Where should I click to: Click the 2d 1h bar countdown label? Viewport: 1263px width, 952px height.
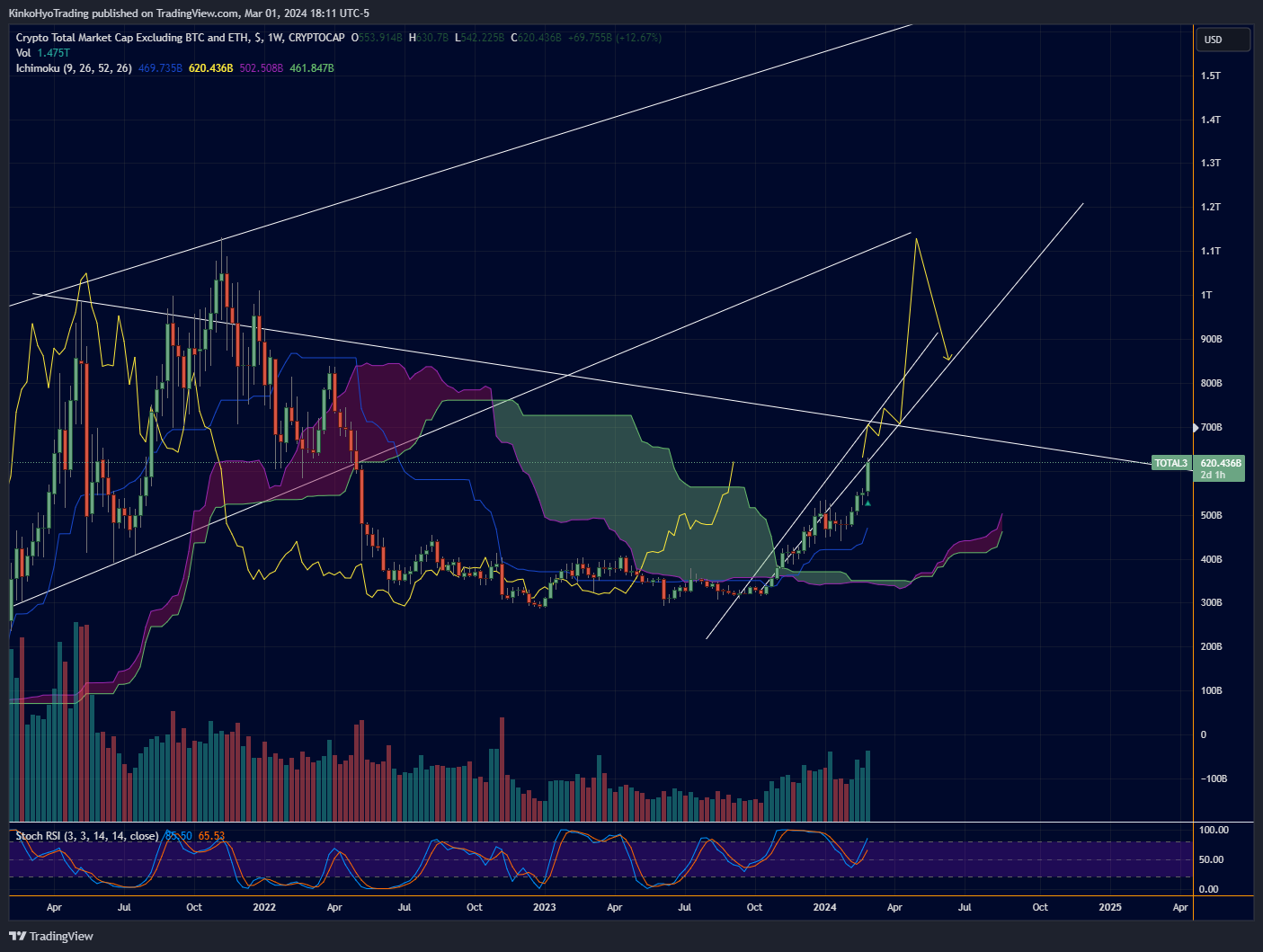pyautogui.click(x=1213, y=475)
